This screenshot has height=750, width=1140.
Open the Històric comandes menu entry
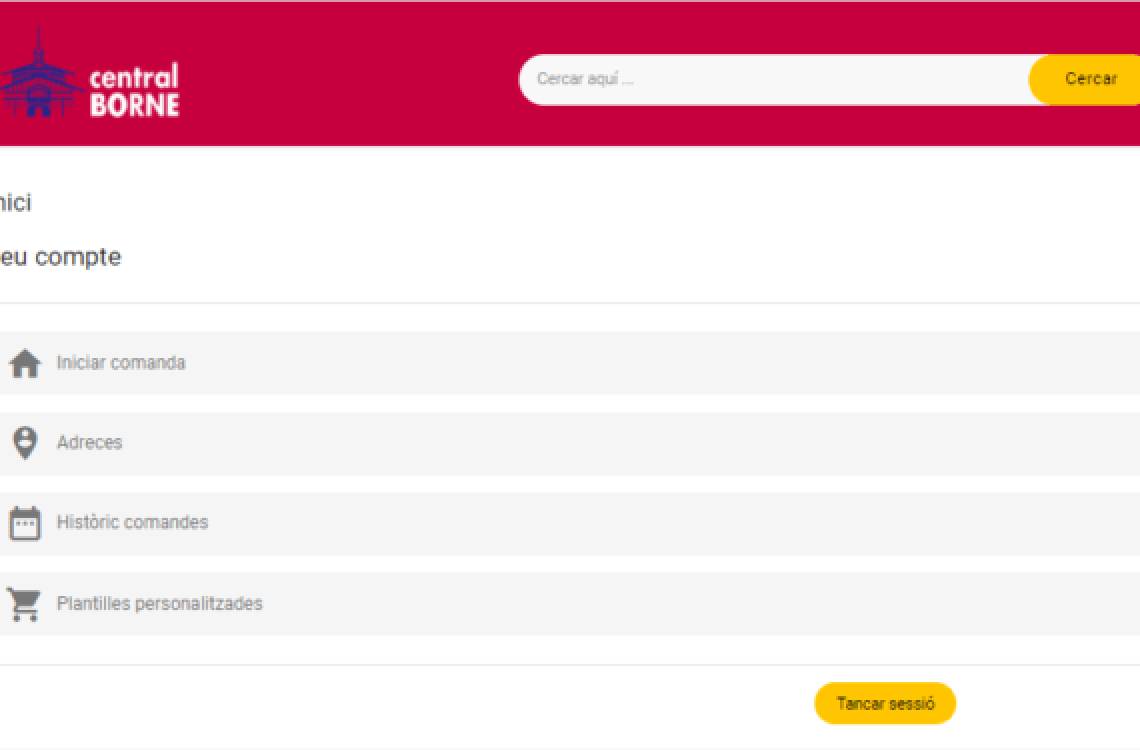pos(570,523)
